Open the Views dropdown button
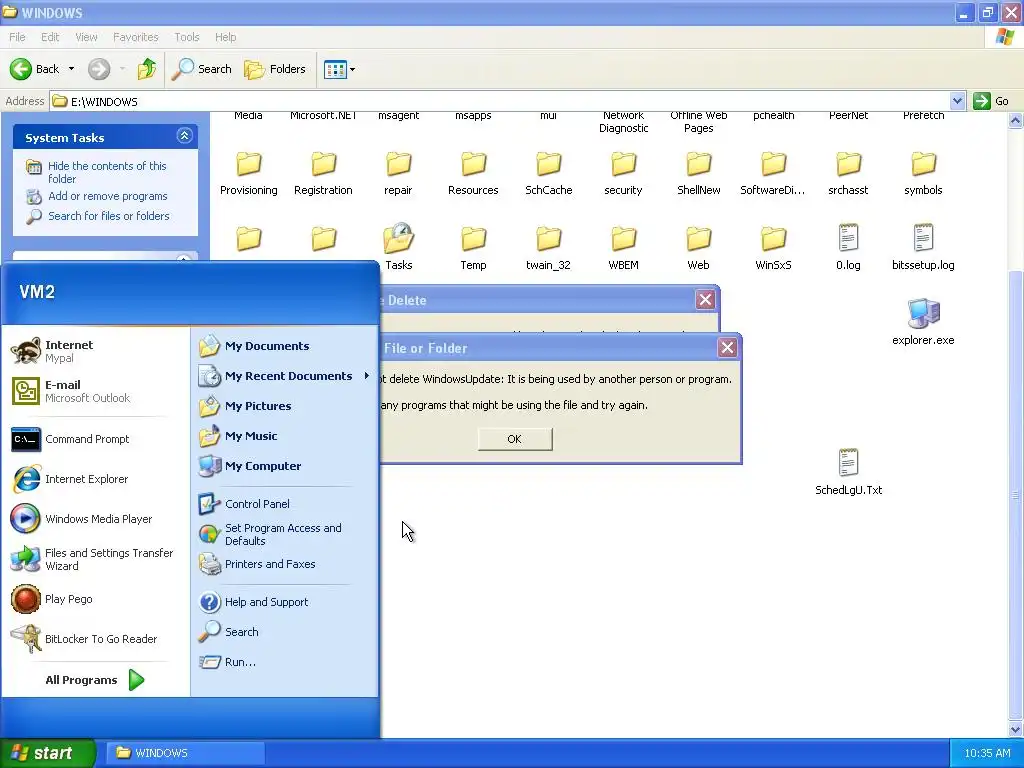The width and height of the screenshot is (1024, 768). pyautogui.click(x=340, y=69)
